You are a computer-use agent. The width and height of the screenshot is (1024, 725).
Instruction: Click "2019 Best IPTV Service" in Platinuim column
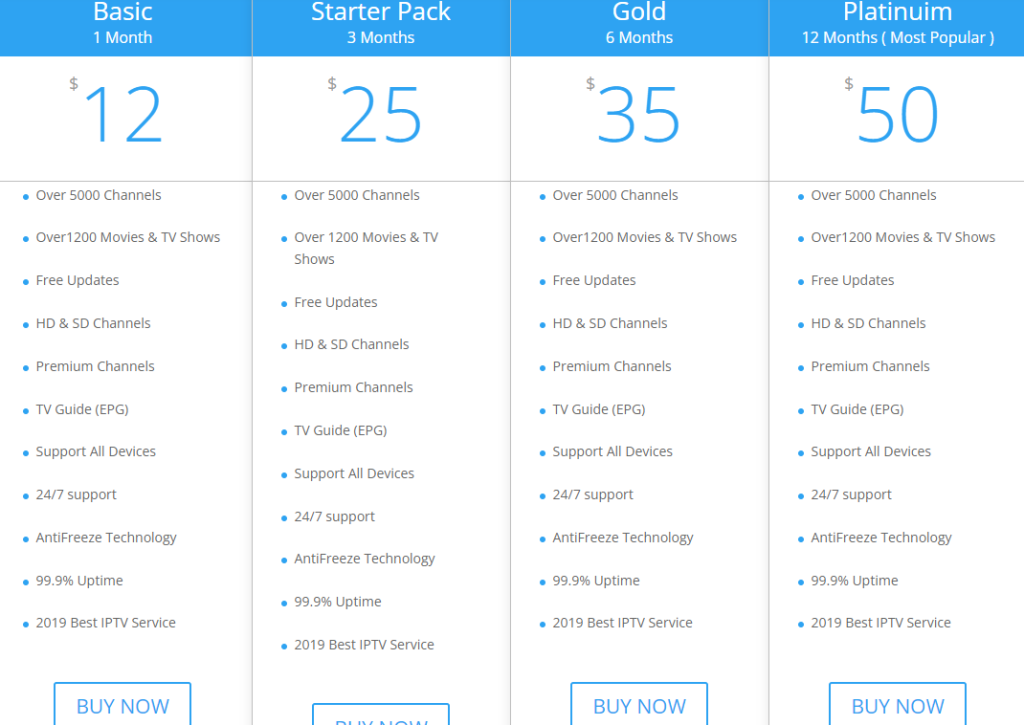pos(880,622)
